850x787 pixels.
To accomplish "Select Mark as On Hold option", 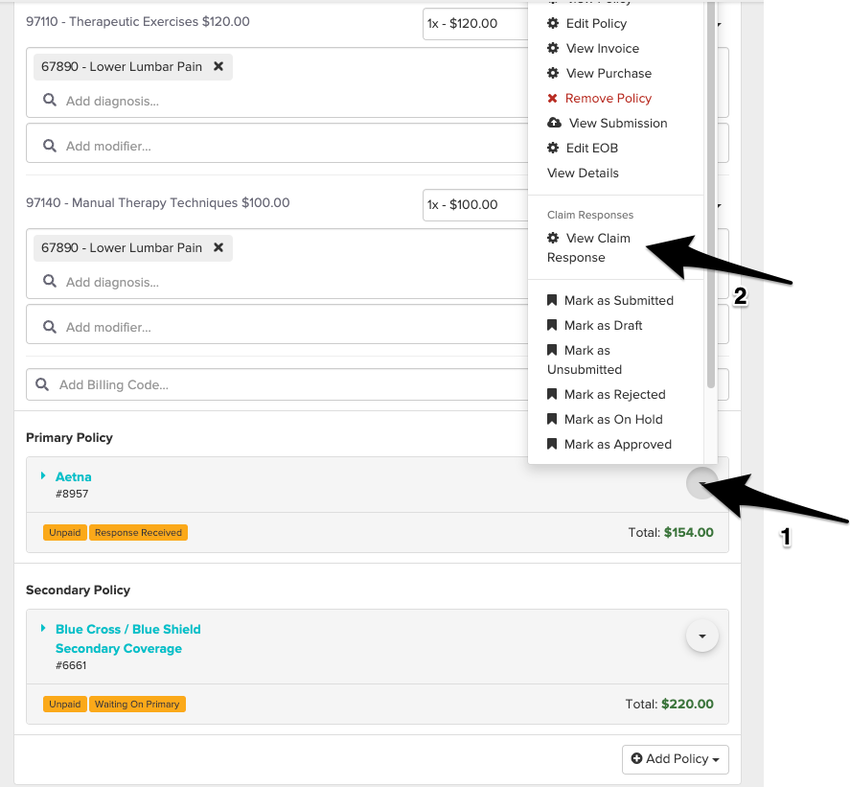I will [612, 419].
